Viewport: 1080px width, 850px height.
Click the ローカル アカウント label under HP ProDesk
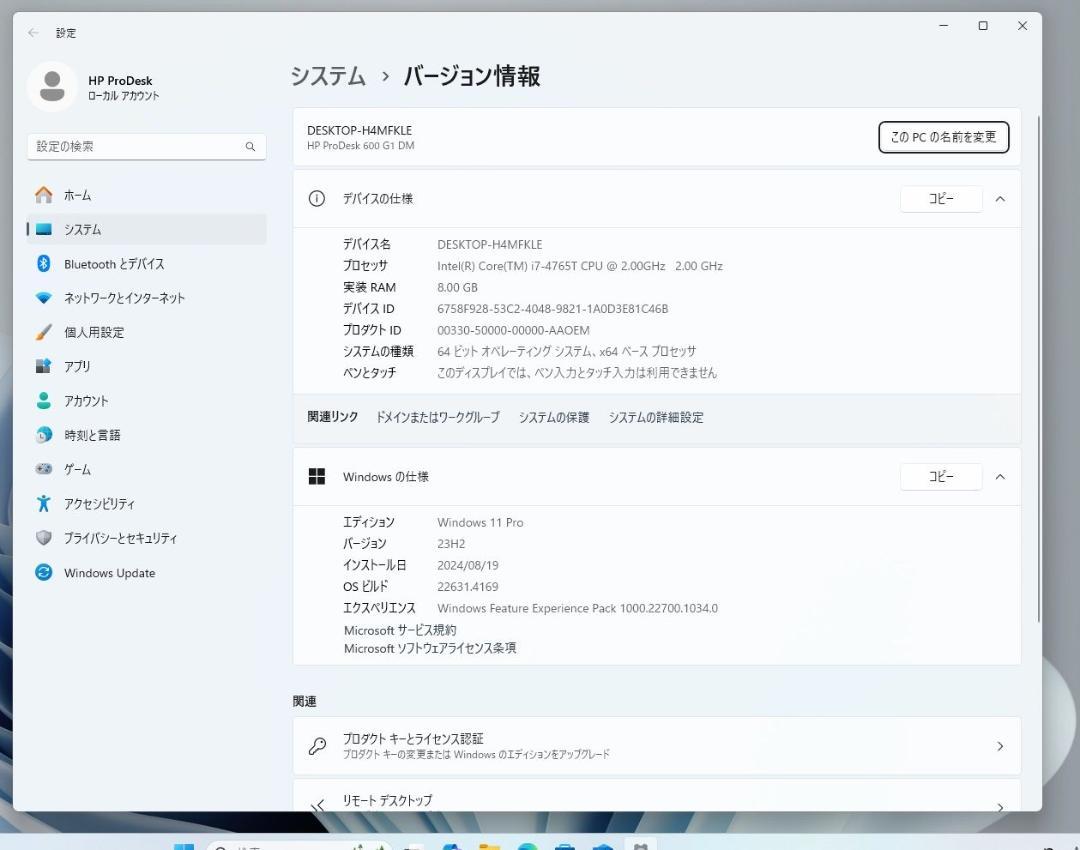(x=123, y=96)
